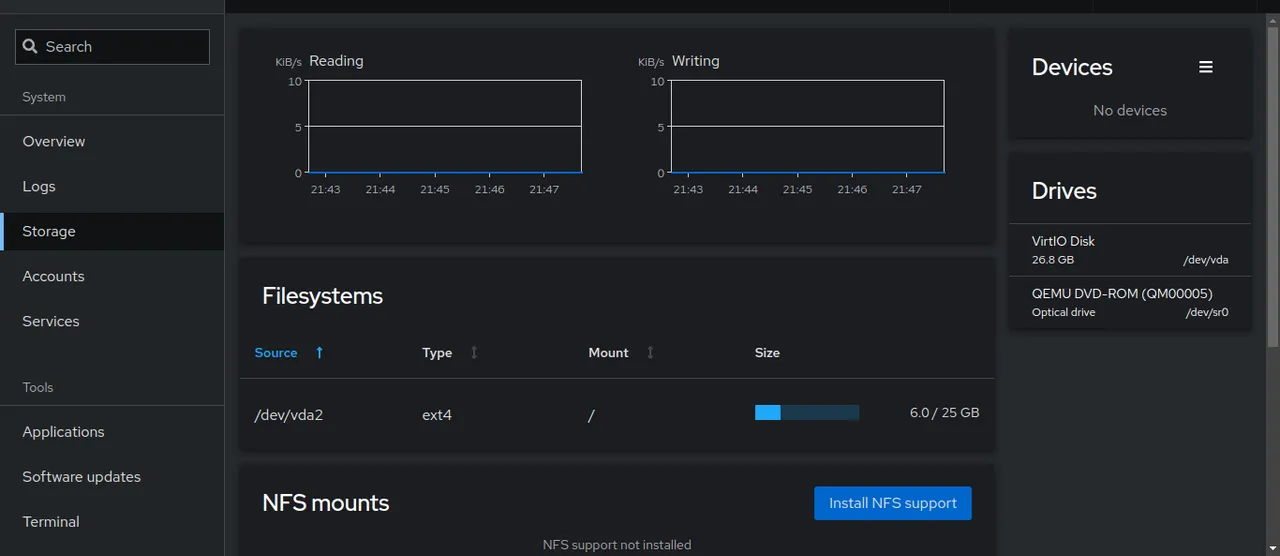The image size is (1280, 556).
Task: Click the /dev/sr0 device path
Action: 1207,313
